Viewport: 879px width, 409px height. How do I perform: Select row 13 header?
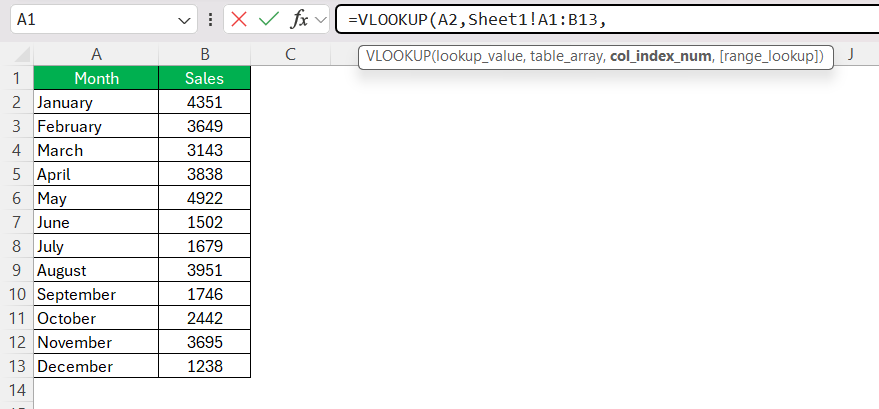click(x=16, y=366)
